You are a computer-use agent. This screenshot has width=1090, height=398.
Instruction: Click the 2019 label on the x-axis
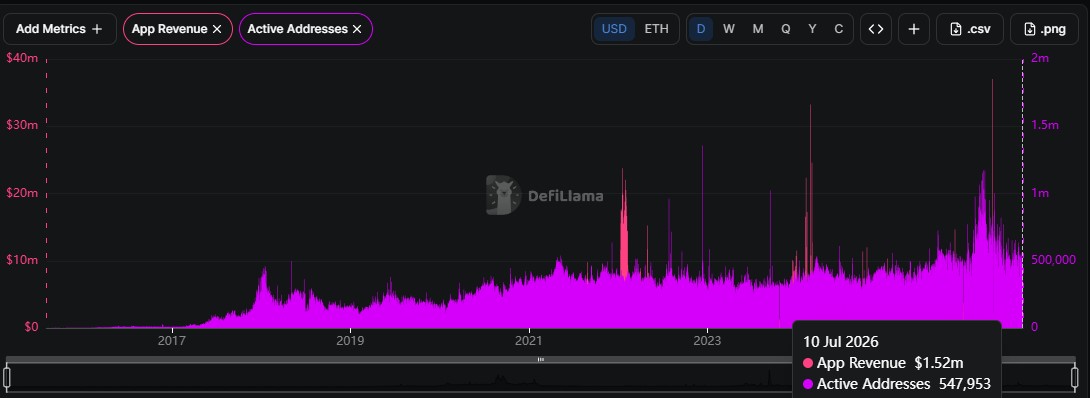point(350,342)
